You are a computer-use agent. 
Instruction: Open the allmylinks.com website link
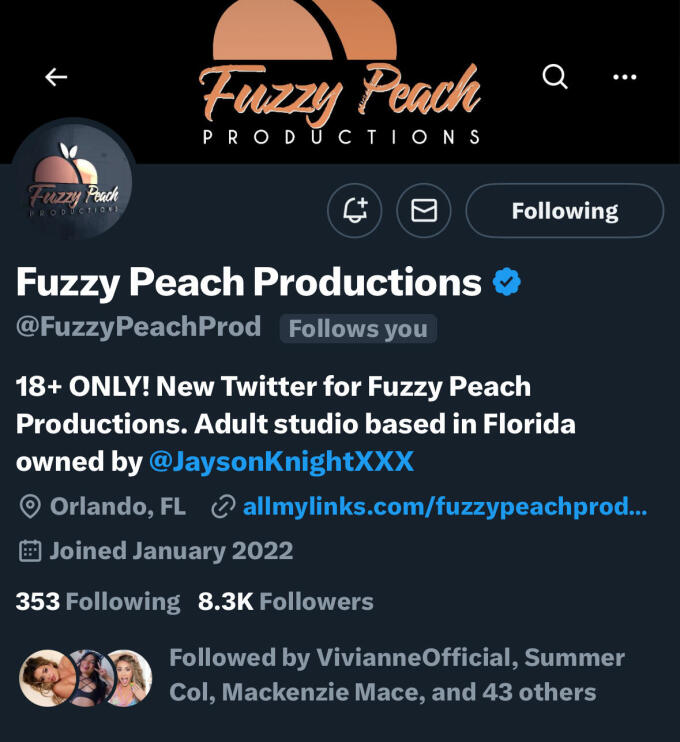coord(445,507)
